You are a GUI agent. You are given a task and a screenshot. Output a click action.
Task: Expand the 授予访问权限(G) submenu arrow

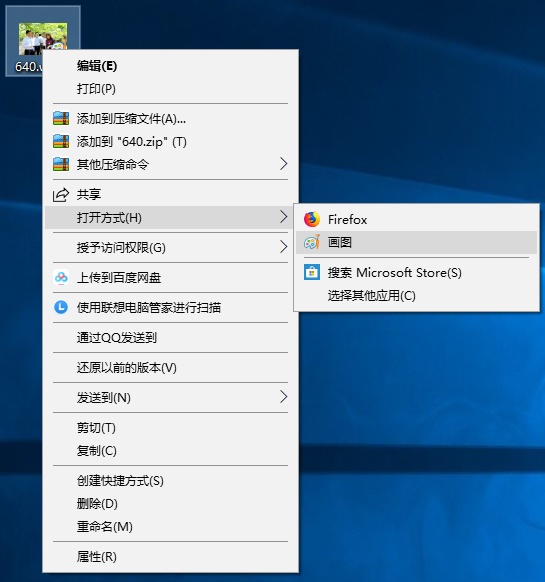284,247
